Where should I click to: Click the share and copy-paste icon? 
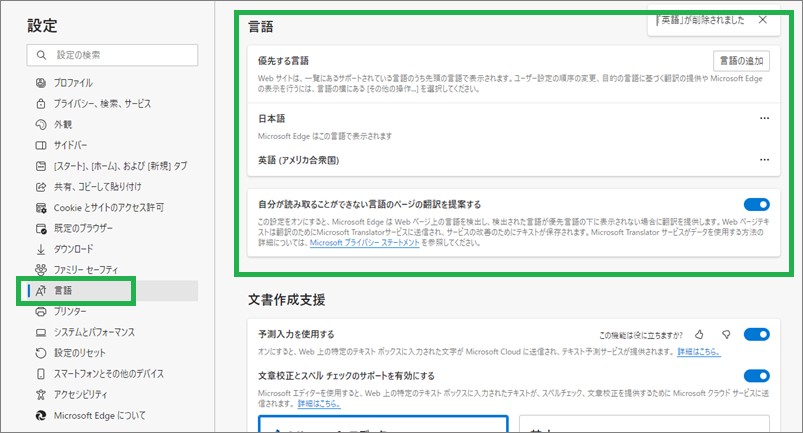(41, 187)
